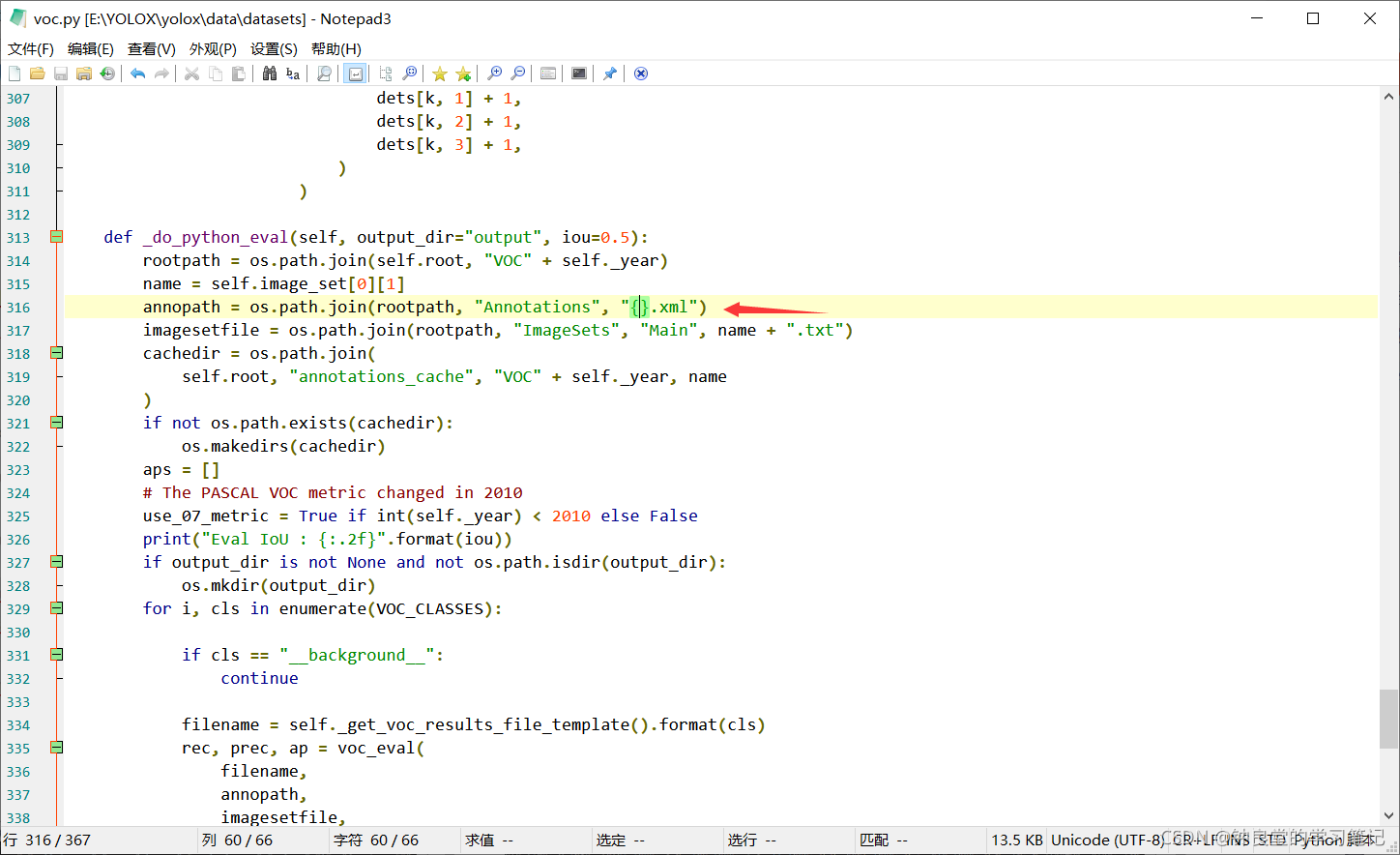Zoom out with the minus magnifier icon
Image resolution: width=1400 pixels, height=855 pixels.
(x=518, y=74)
